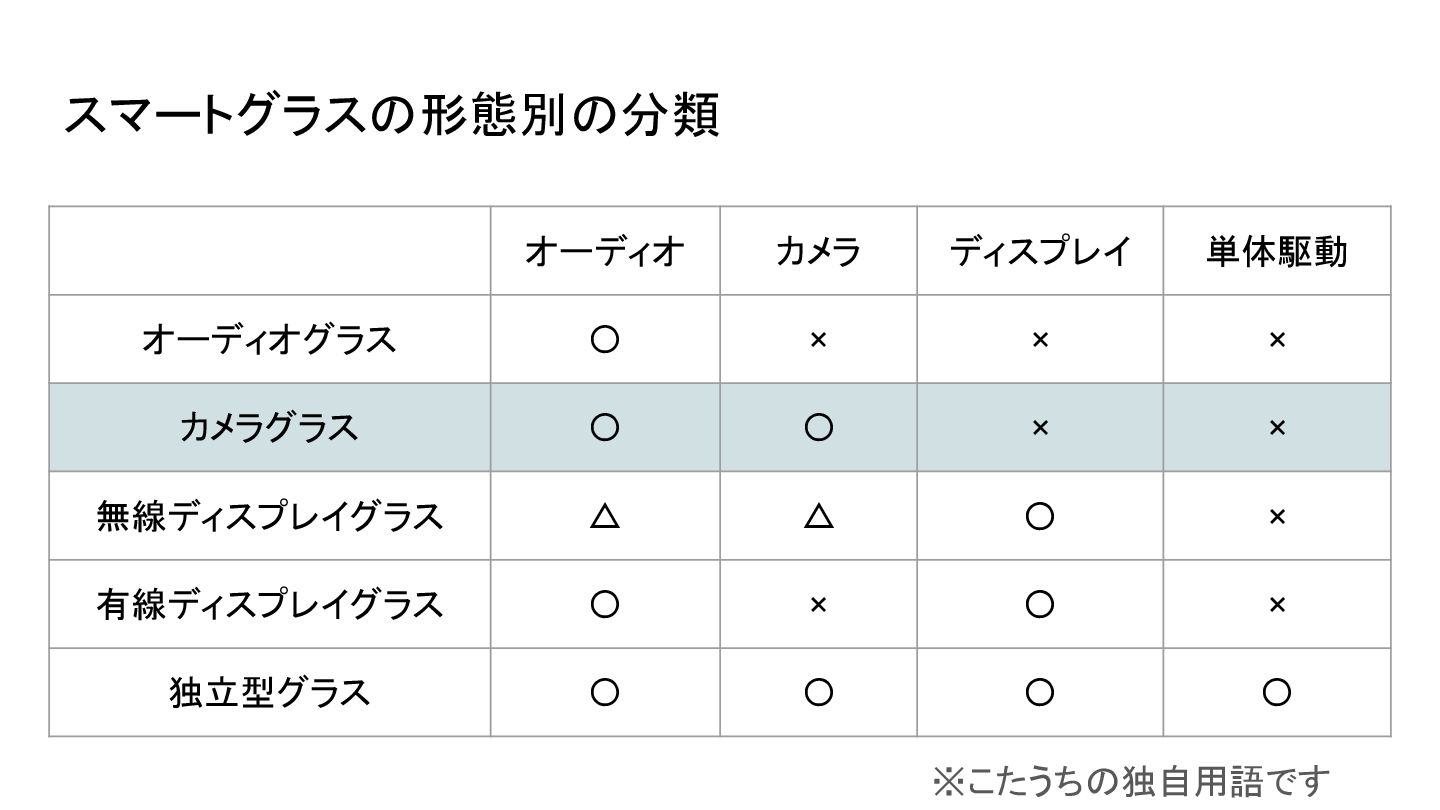Click the オーディオグラス row label

269,340
